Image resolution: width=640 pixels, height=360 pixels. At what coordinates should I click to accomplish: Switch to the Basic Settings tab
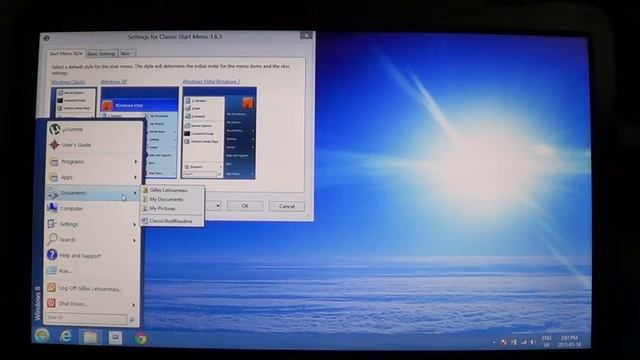pyautogui.click(x=101, y=53)
